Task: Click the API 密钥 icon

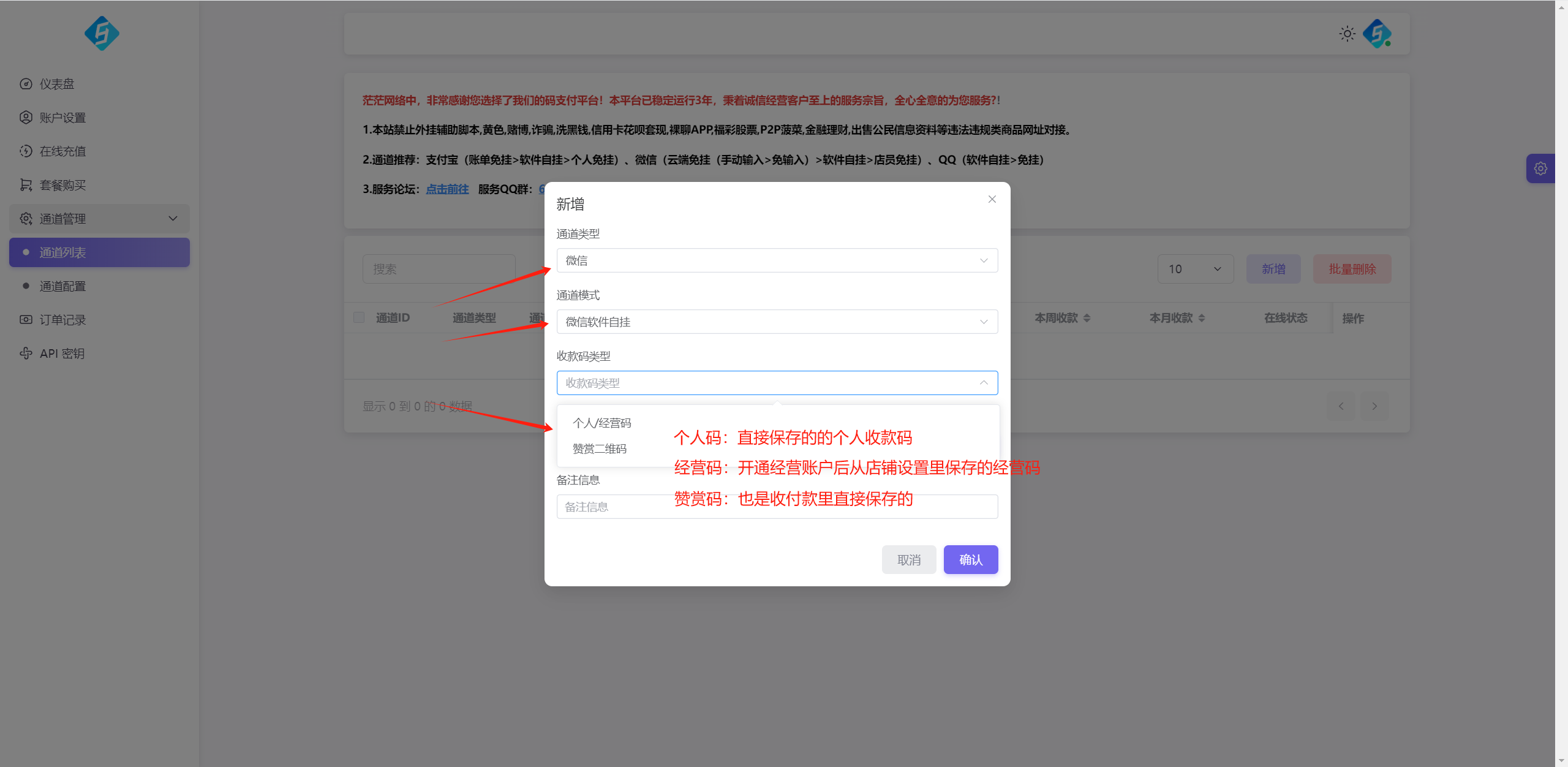Action: (x=26, y=353)
